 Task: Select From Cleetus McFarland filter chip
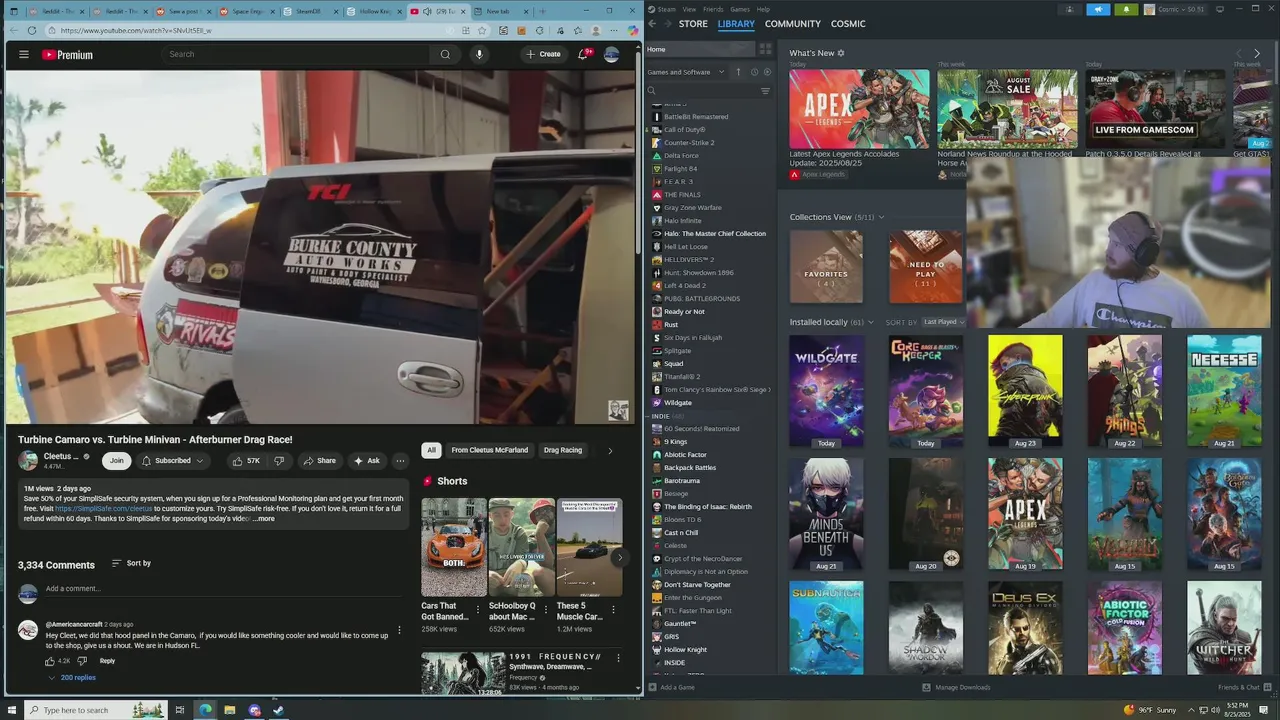point(489,450)
